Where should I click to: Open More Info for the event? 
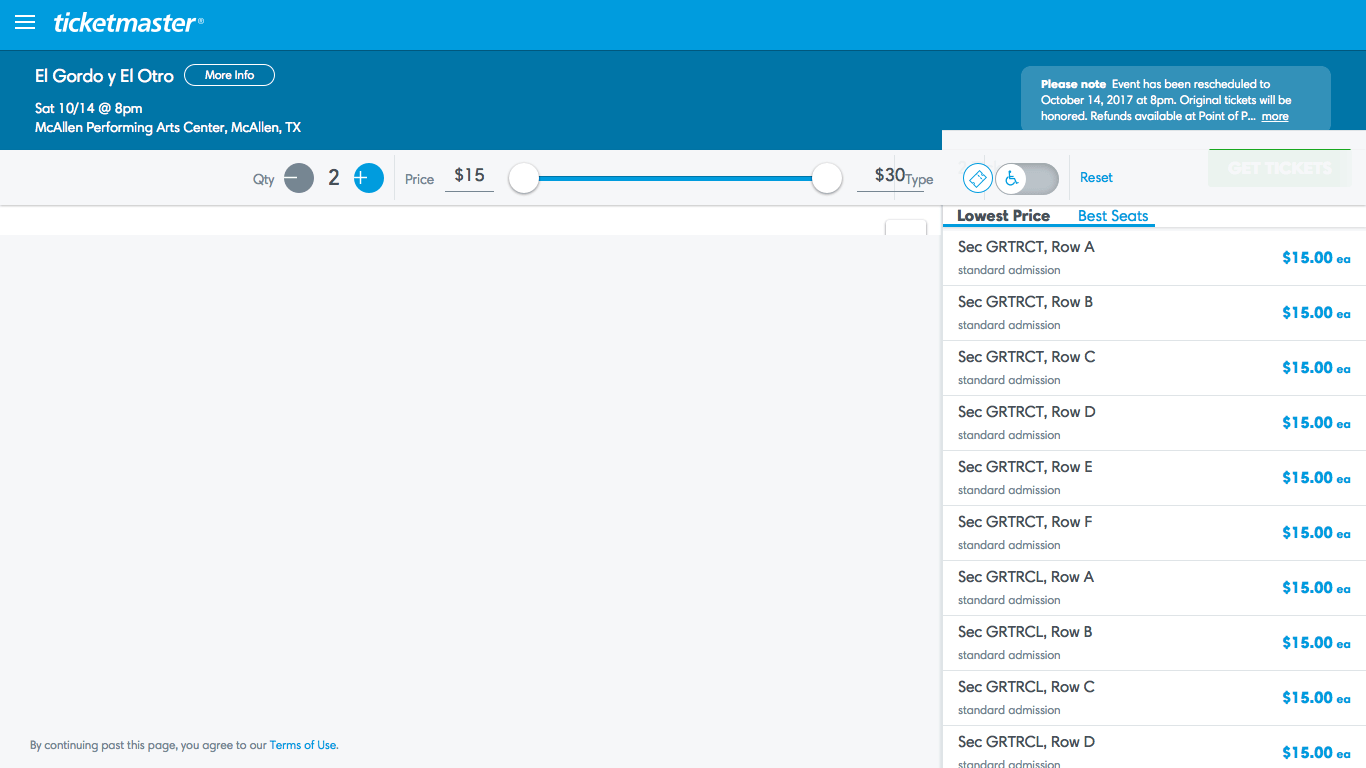click(229, 75)
